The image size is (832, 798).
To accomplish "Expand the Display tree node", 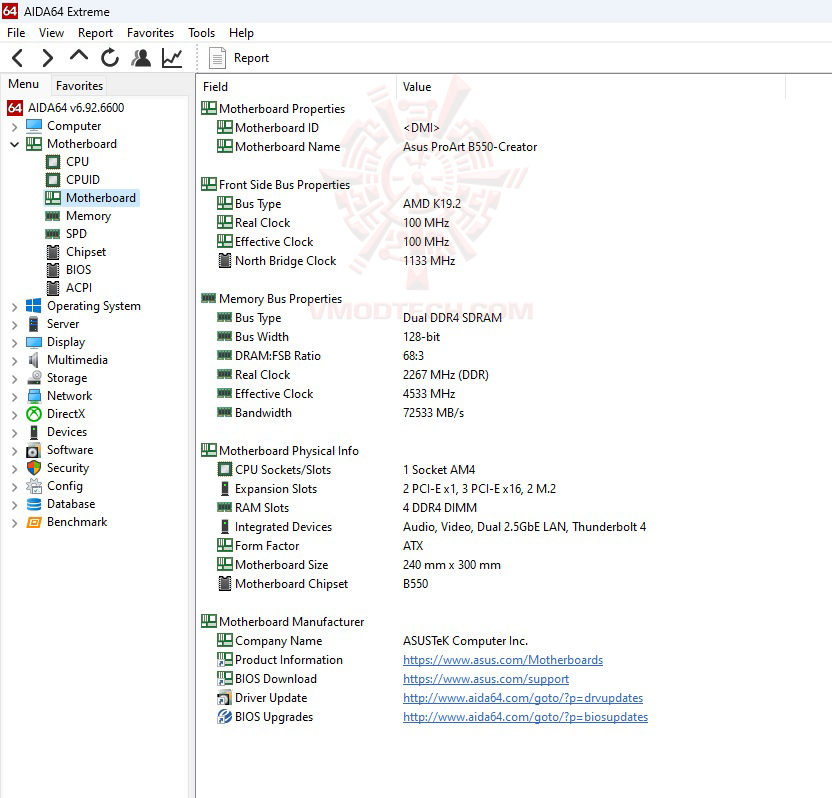I will click(x=14, y=343).
